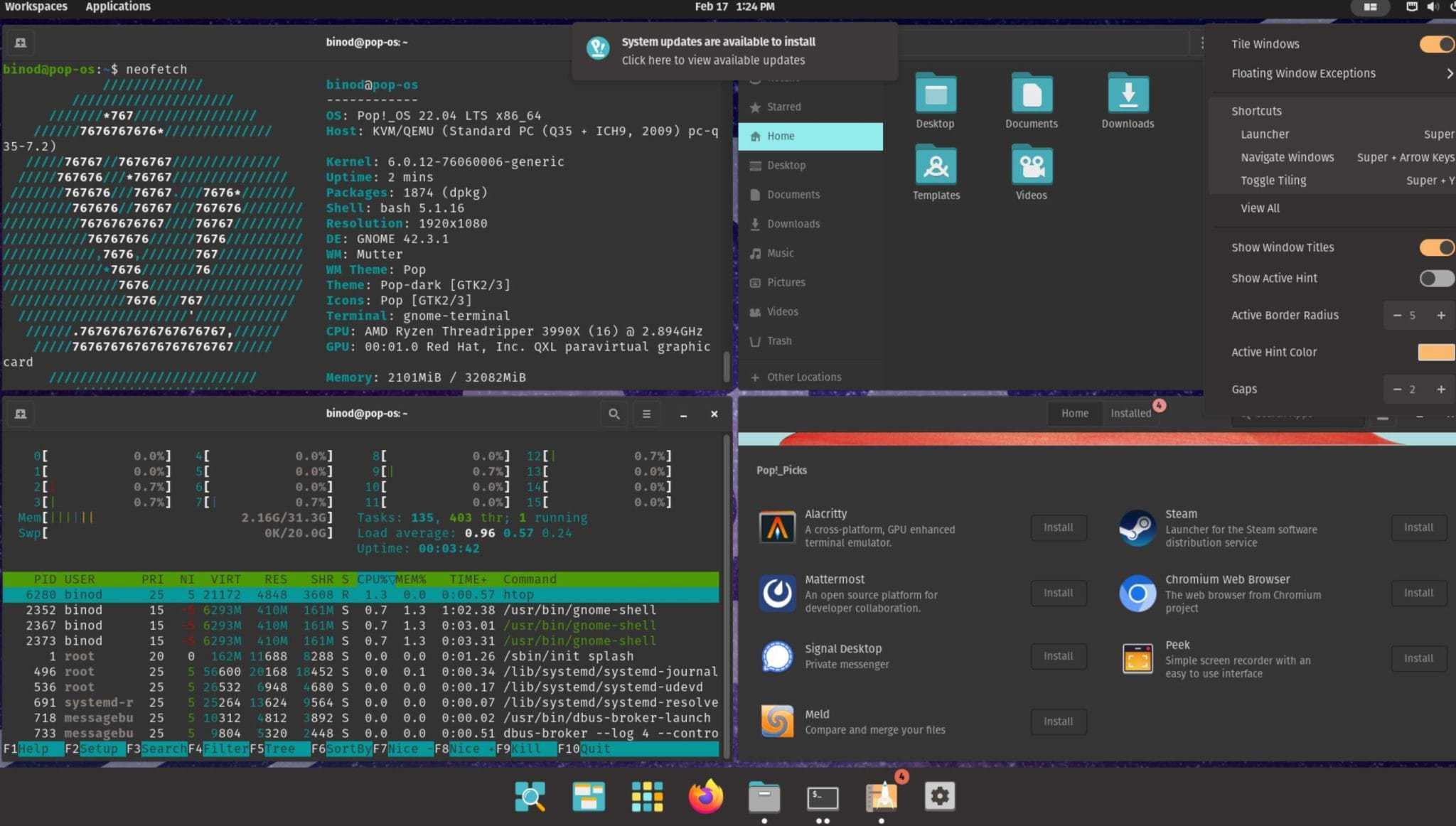Open Other Locations in the Files sidebar
1456x826 pixels.
click(x=804, y=377)
